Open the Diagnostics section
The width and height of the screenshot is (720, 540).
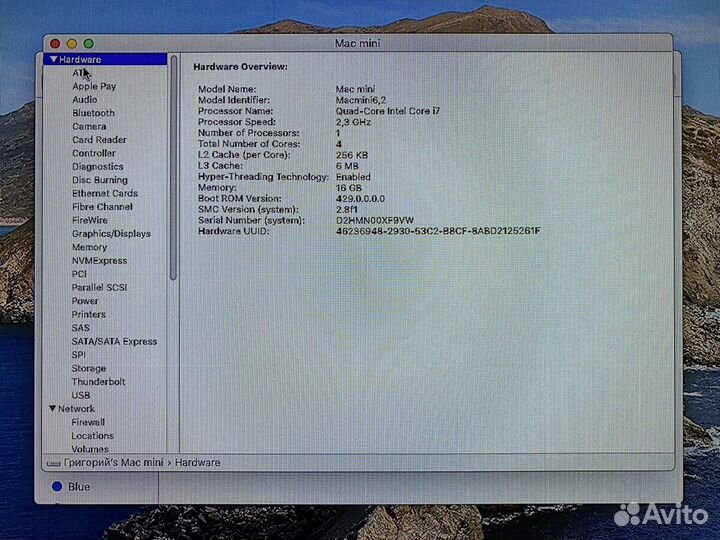pos(97,167)
